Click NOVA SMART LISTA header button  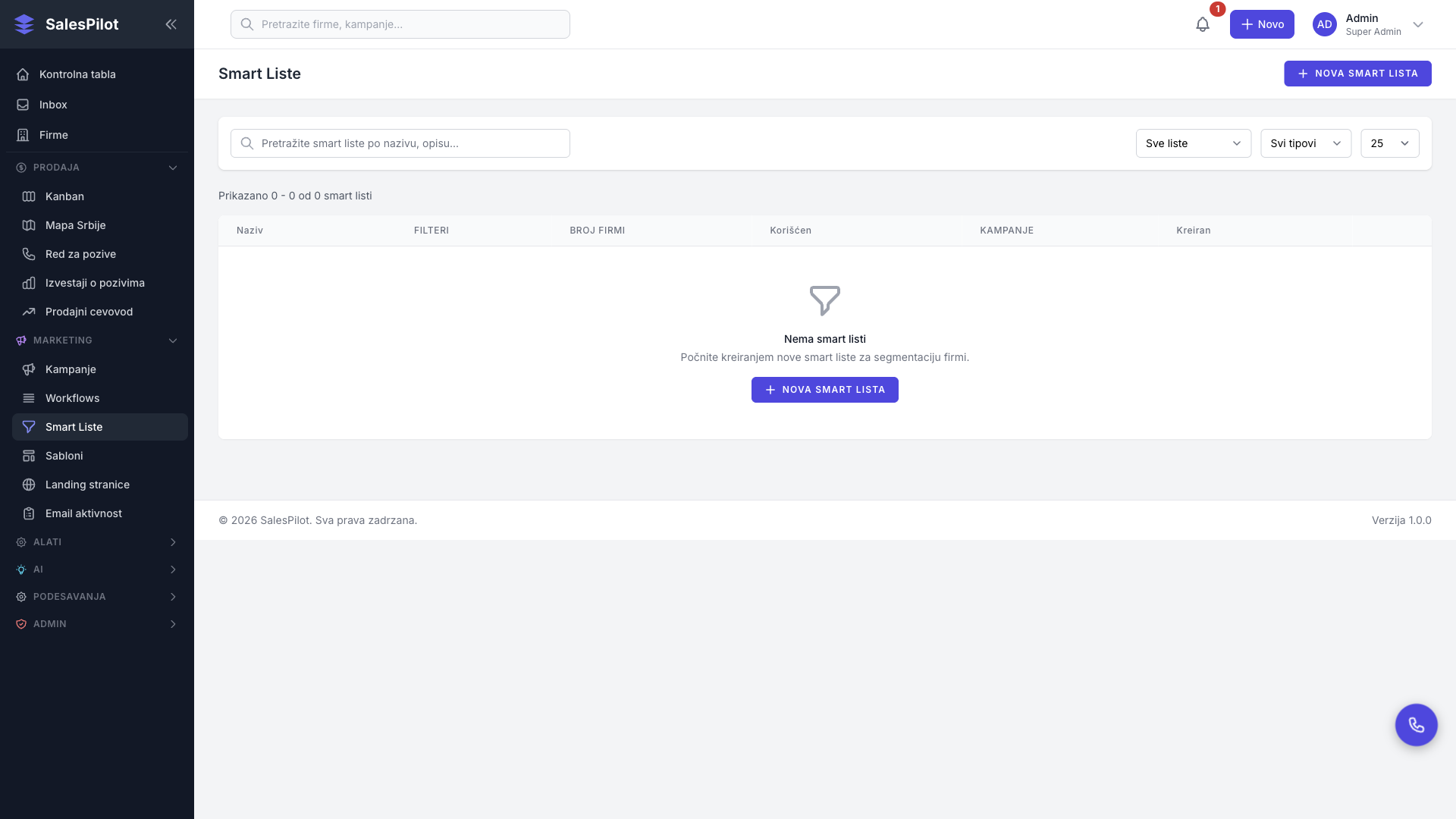[x=1357, y=74]
